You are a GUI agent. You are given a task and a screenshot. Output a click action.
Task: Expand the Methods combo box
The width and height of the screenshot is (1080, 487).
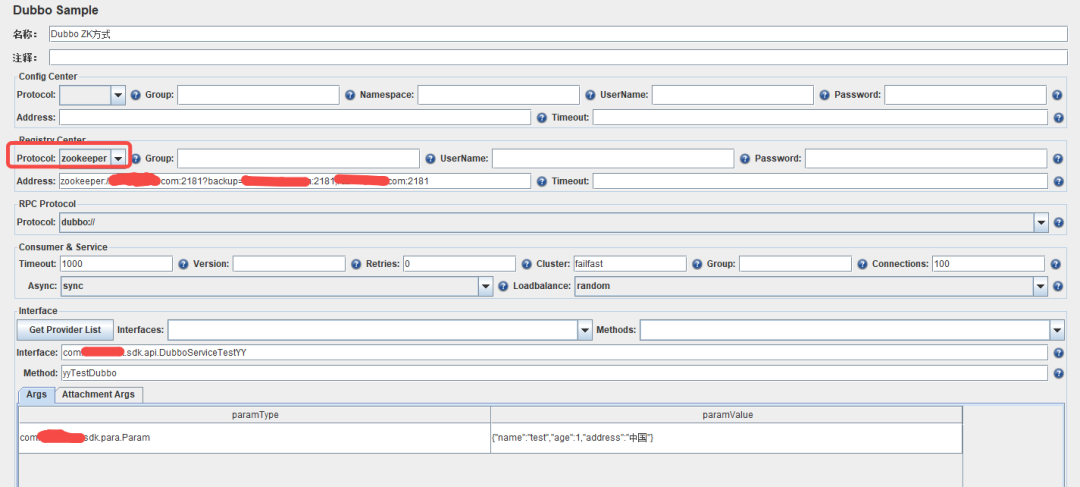1058,331
